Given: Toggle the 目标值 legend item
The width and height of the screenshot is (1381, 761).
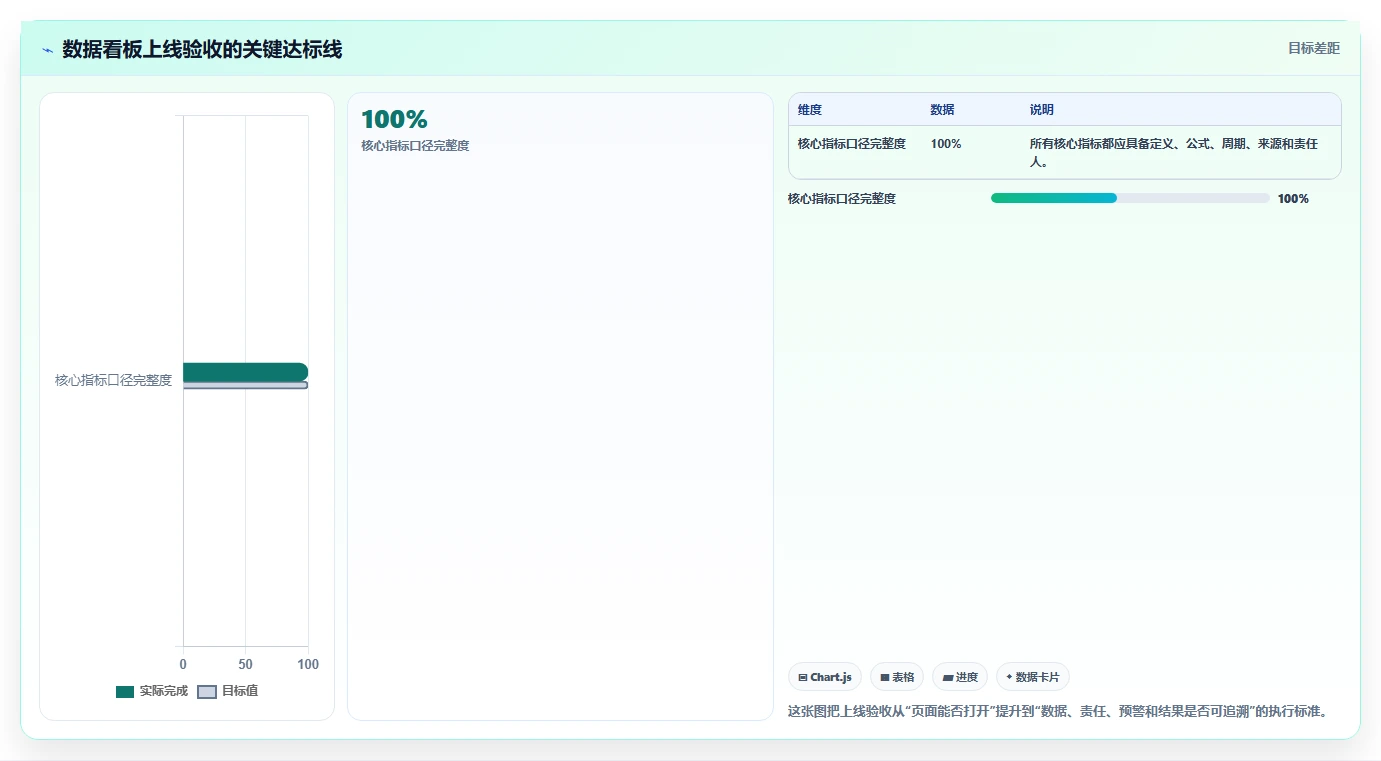Looking at the screenshot, I should point(228,691).
